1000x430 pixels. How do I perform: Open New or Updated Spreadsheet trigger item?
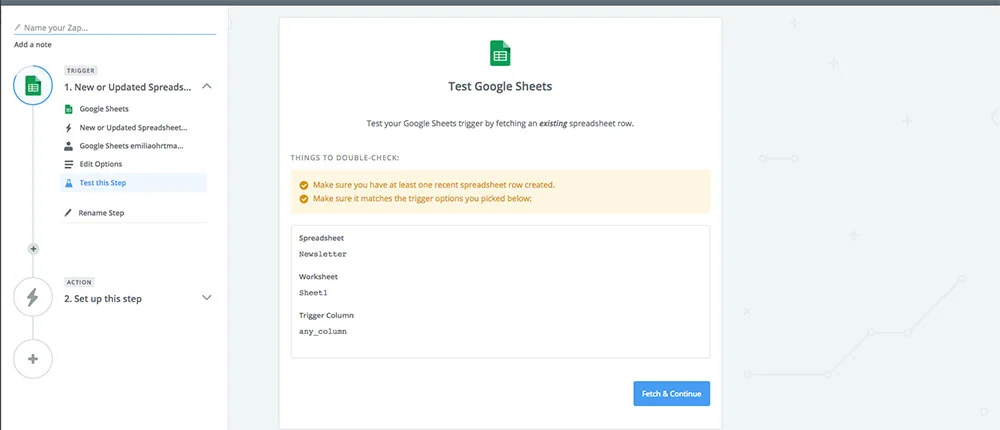(x=133, y=128)
